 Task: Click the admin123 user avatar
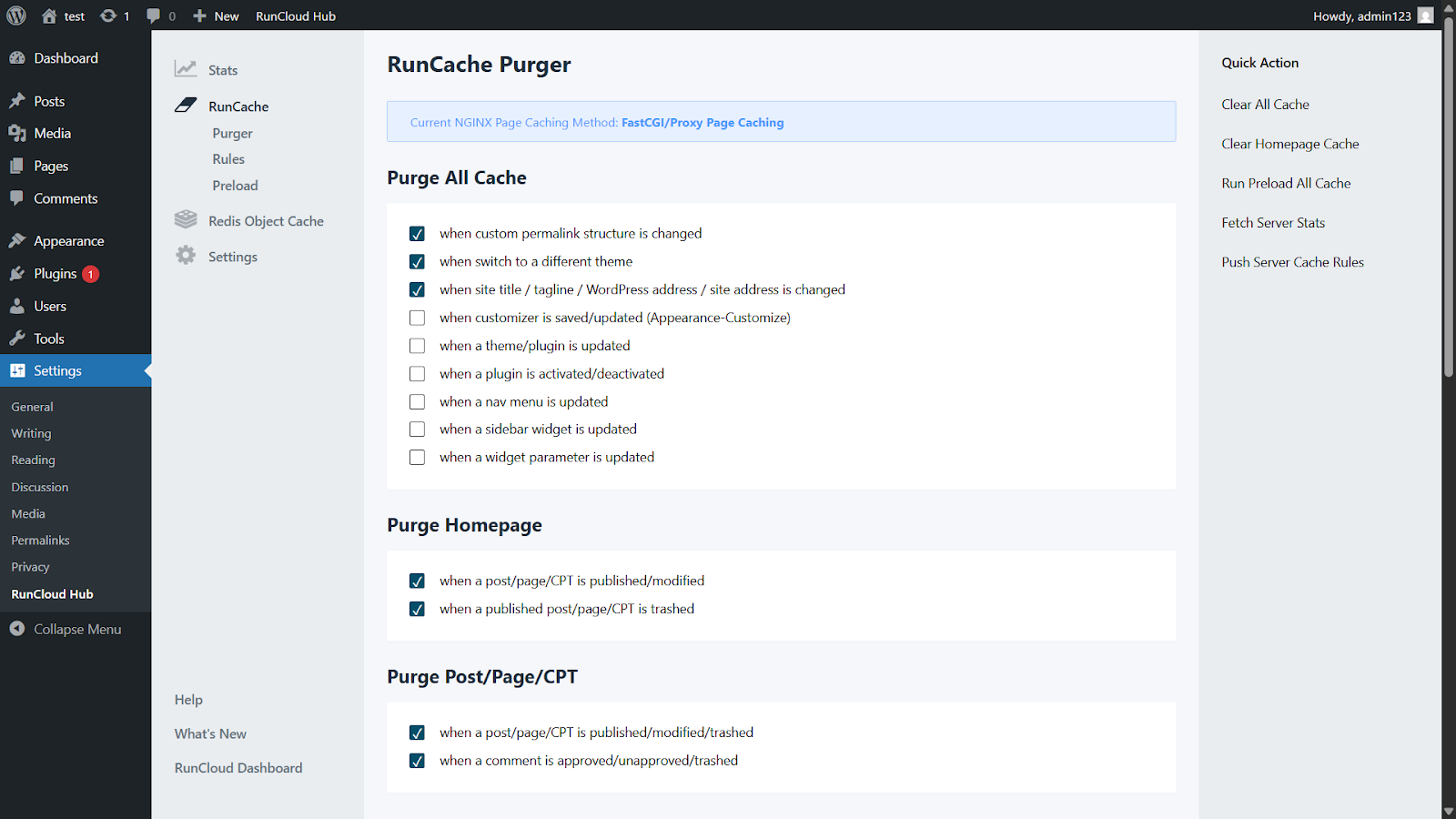pyautogui.click(x=1425, y=15)
